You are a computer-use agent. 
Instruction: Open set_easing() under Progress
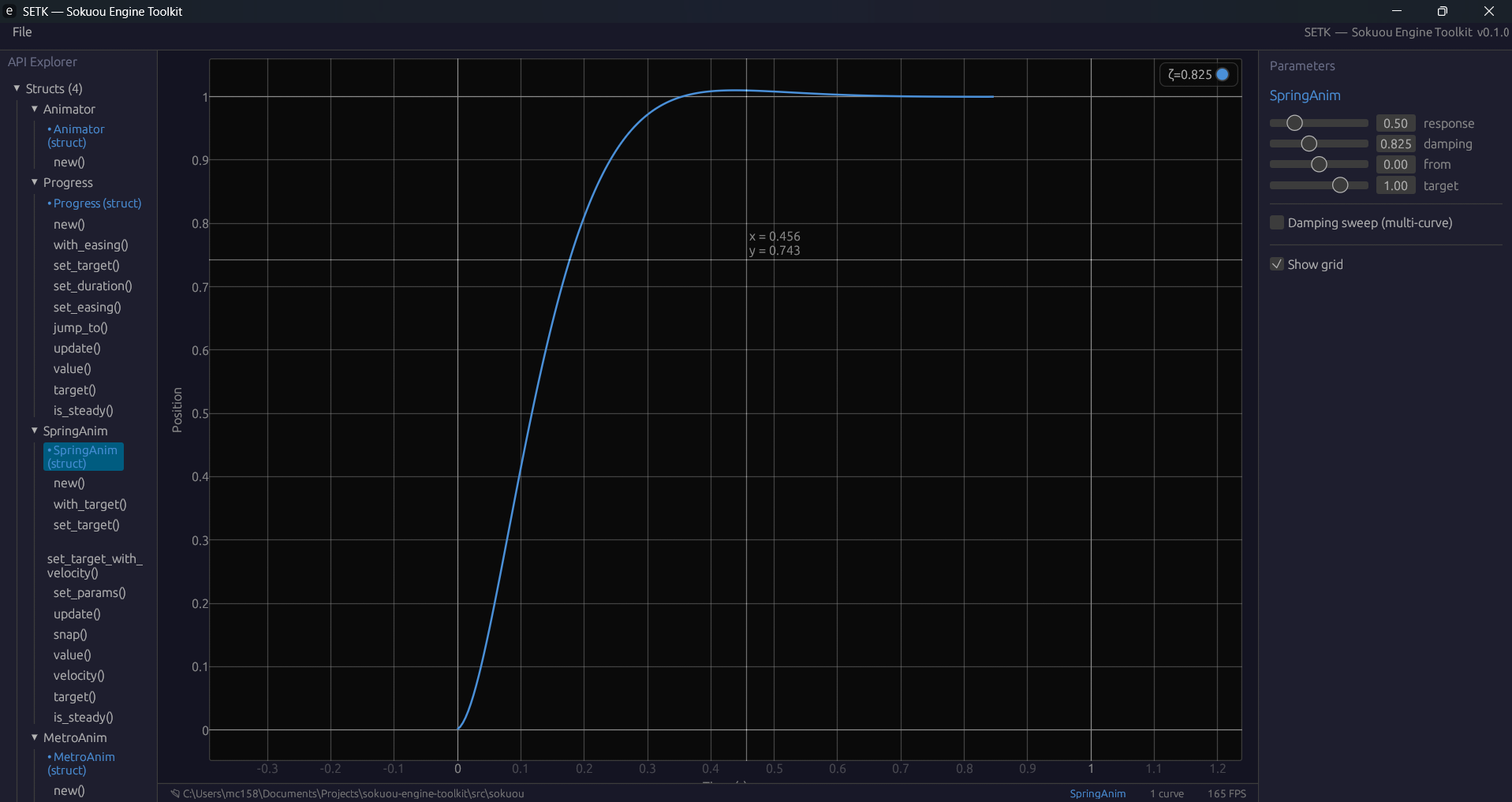(x=87, y=308)
